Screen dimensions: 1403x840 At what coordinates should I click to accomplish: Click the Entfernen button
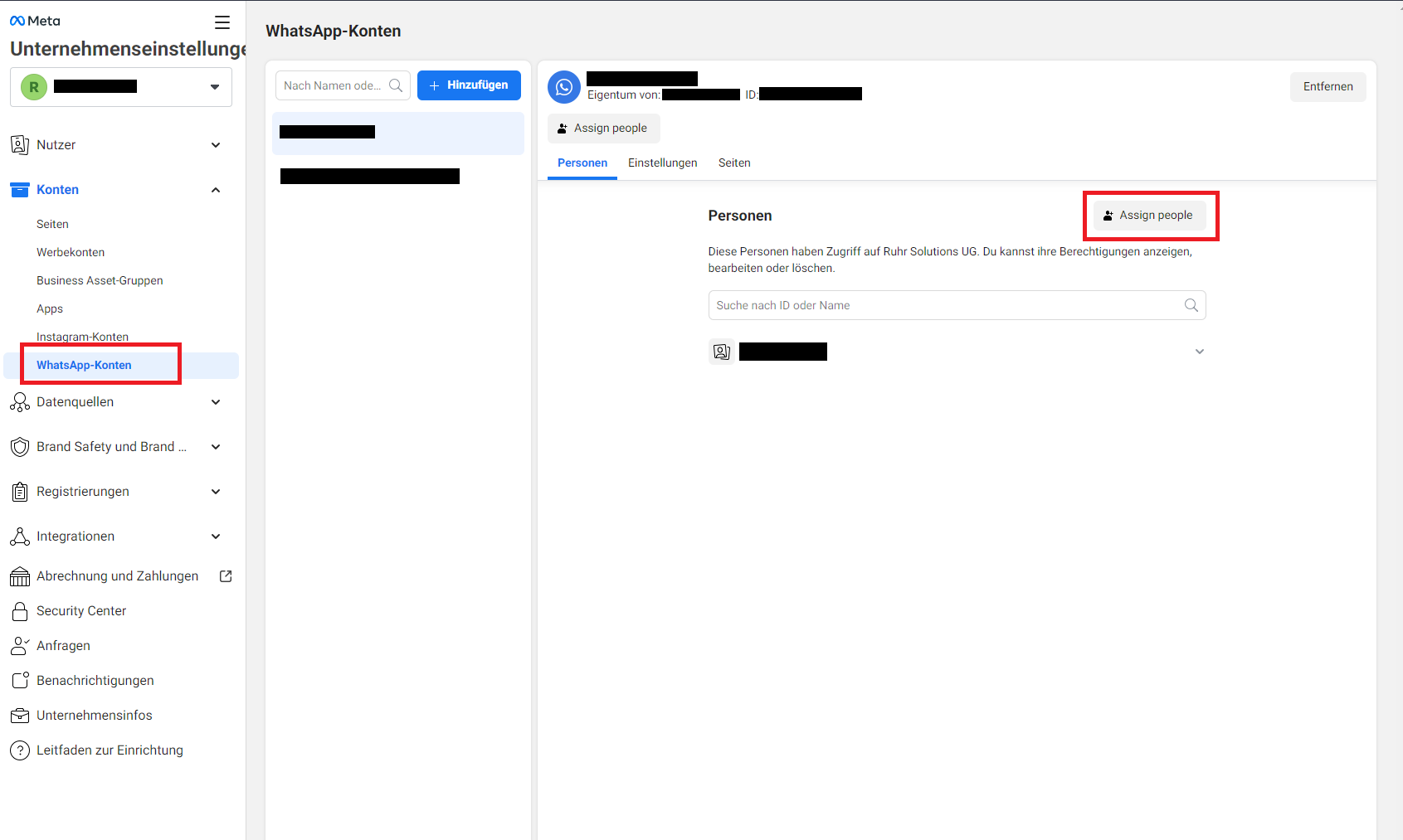[x=1327, y=87]
